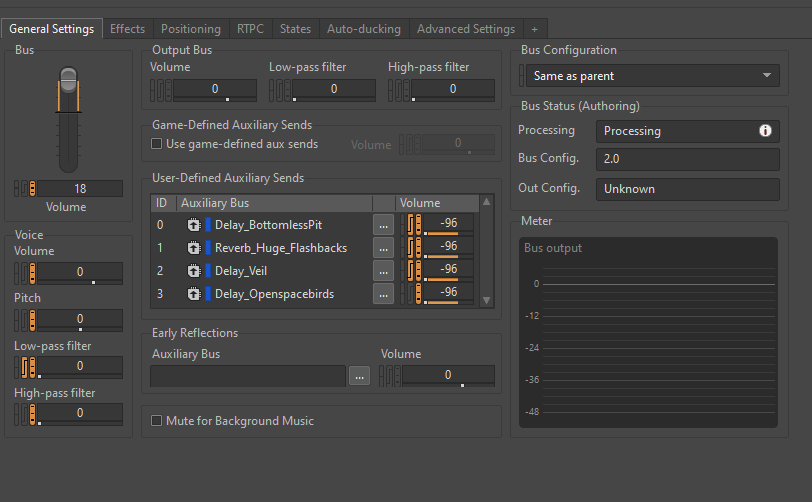812x502 pixels.
Task: Click the Output Bus Low-pass filter value
Action: click(x=334, y=89)
